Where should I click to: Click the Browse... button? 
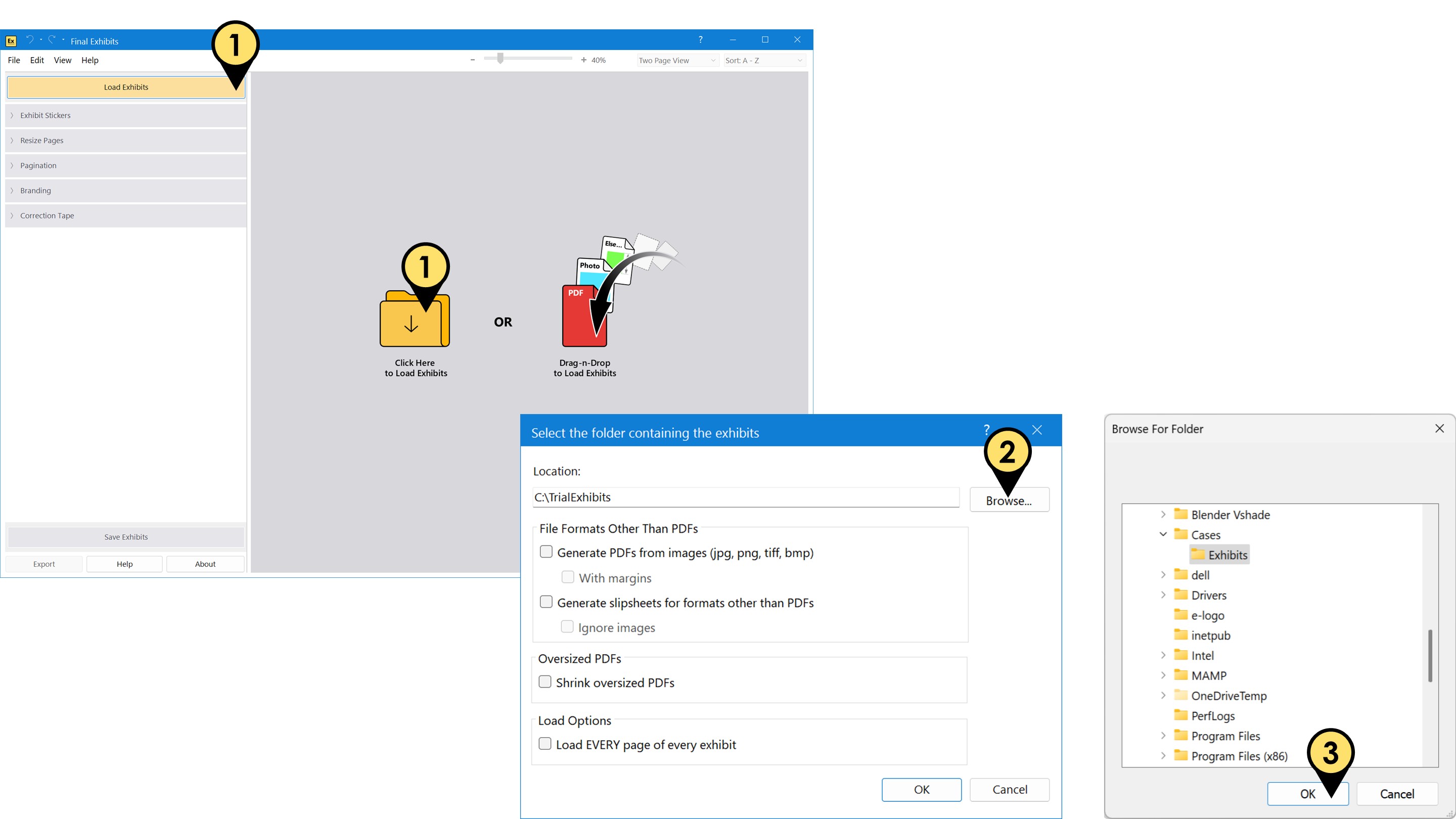[x=1010, y=499]
